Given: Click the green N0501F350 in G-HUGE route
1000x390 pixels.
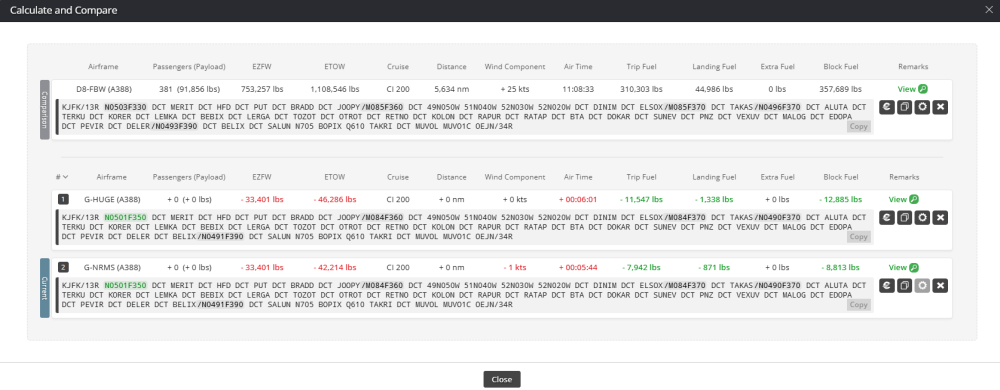Looking at the screenshot, I should tap(126, 217).
